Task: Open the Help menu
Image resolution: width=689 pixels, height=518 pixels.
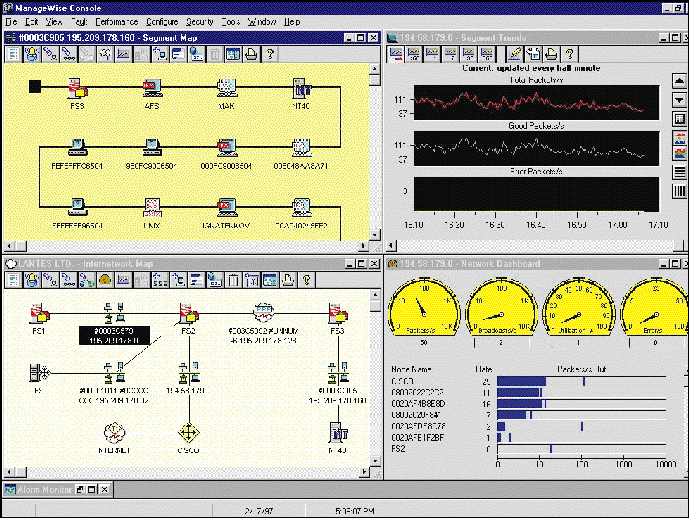Action: (292, 22)
